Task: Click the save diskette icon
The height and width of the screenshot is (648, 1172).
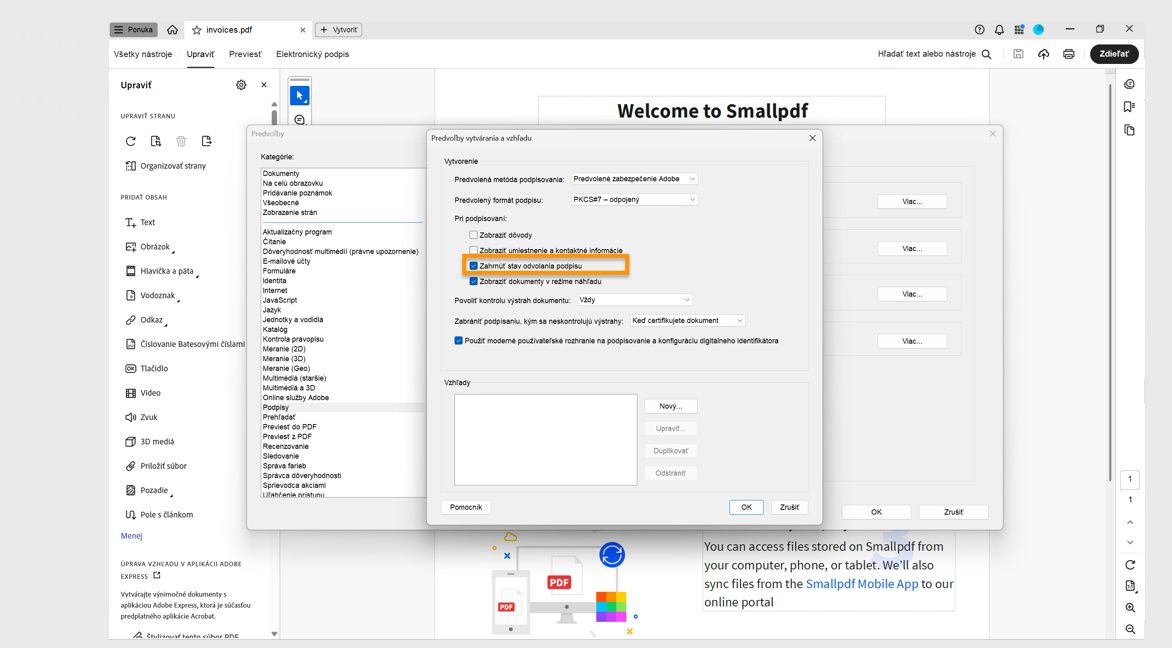Action: click(1018, 54)
